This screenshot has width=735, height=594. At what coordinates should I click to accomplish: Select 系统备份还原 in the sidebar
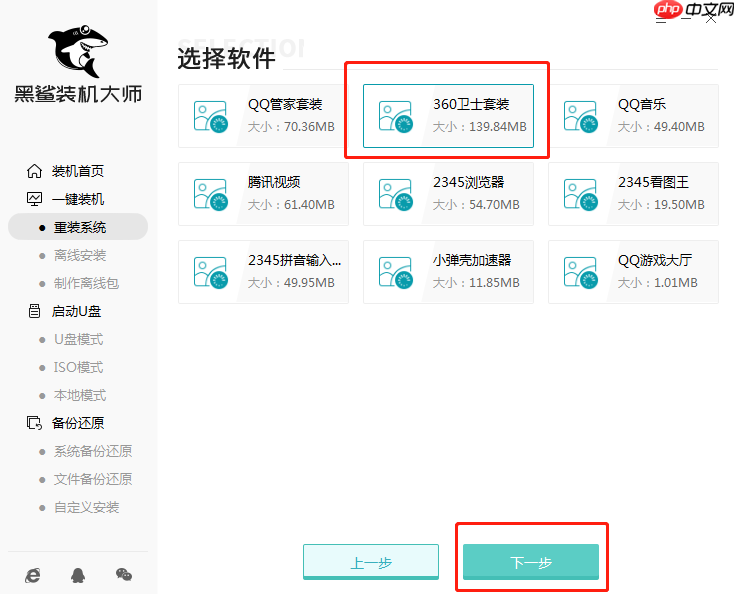pyautogui.click(x=93, y=451)
